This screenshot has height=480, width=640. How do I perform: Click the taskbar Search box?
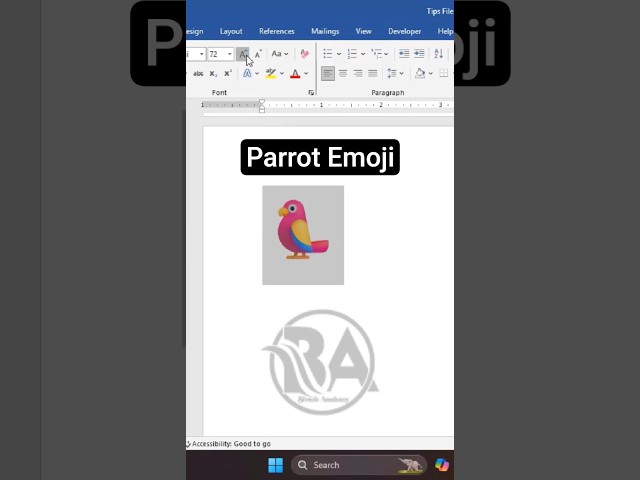point(359,465)
